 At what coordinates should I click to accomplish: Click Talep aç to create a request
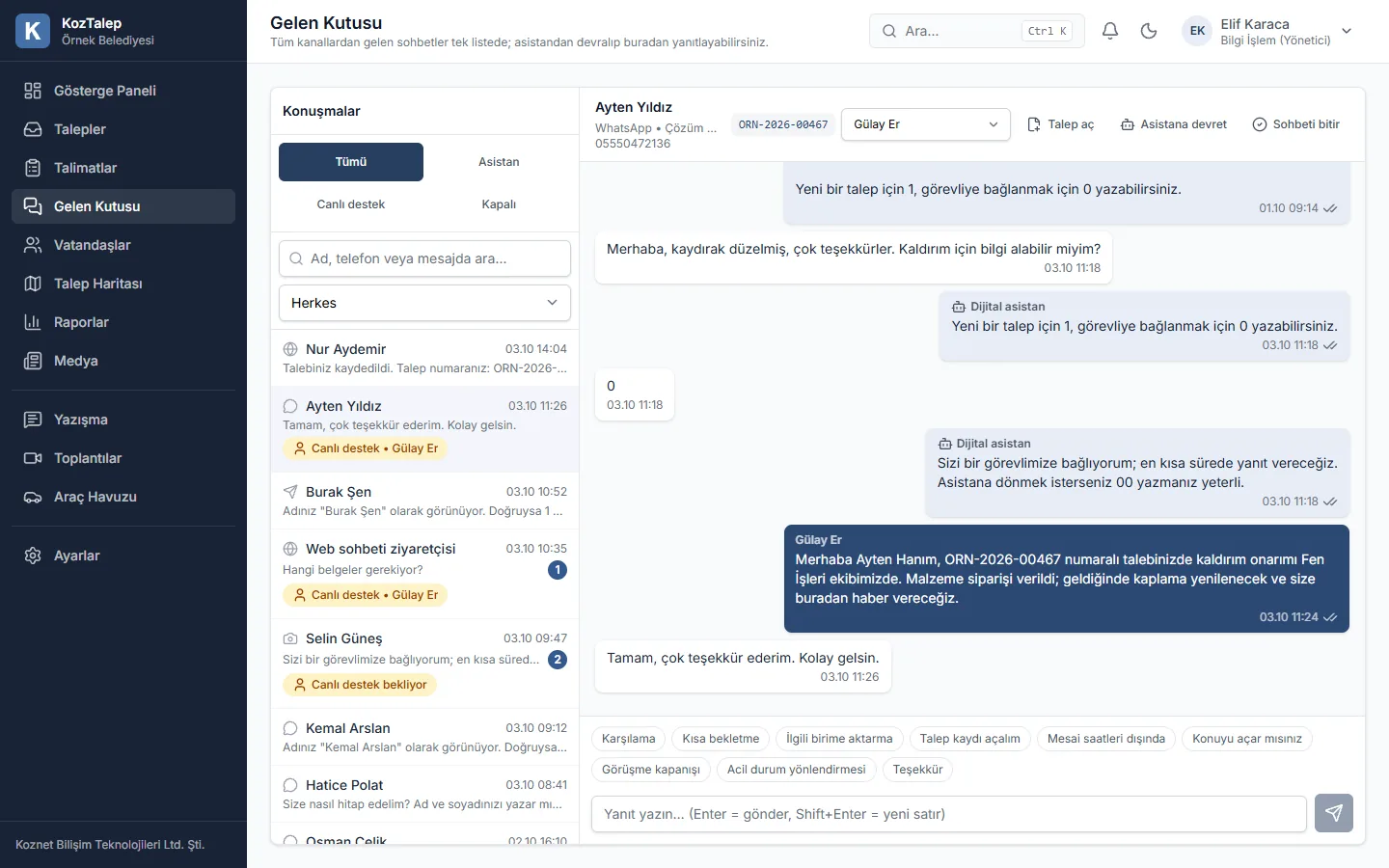(x=1061, y=124)
